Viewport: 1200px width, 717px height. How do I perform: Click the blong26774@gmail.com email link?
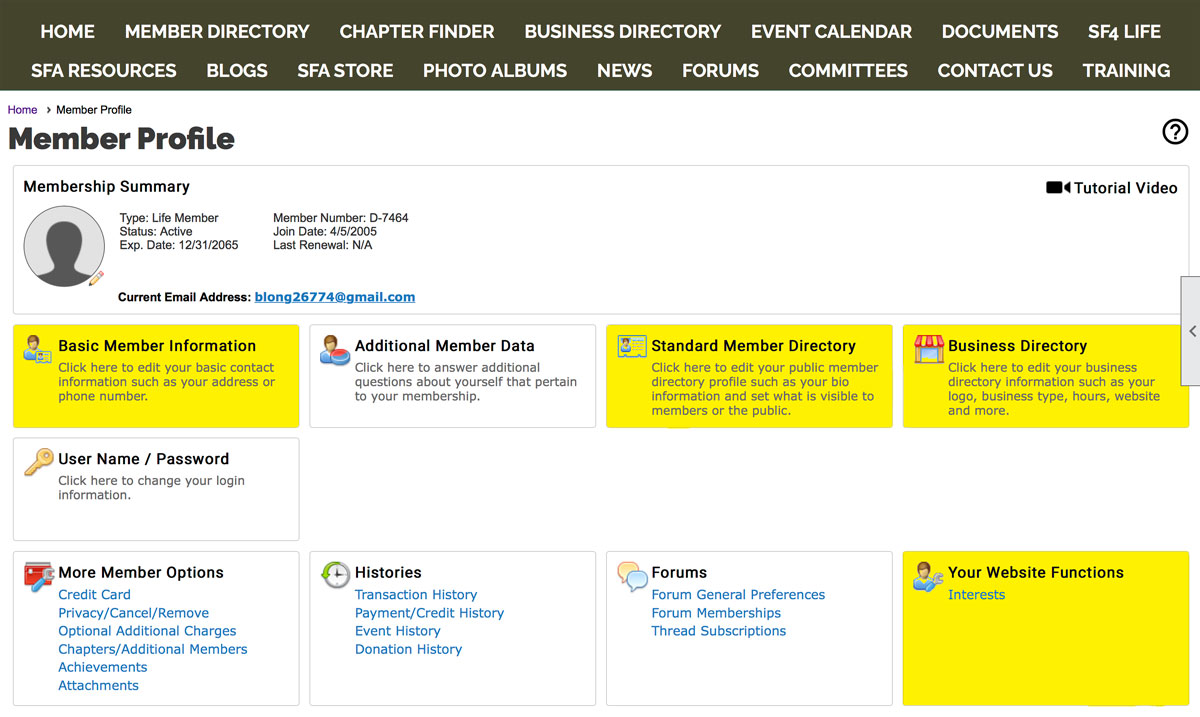(335, 297)
